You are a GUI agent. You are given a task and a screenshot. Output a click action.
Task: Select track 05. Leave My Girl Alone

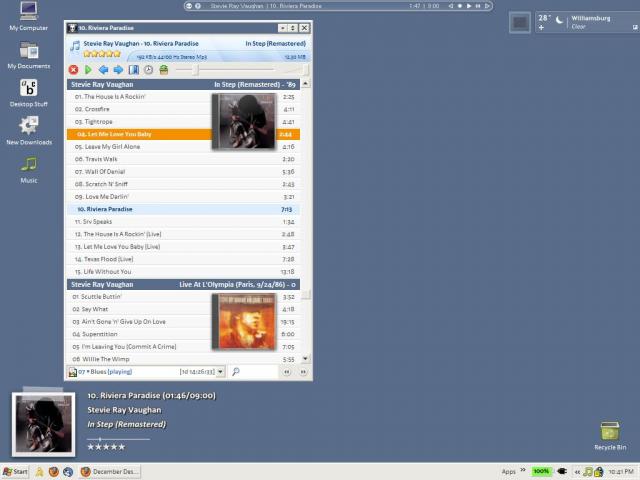click(183, 147)
